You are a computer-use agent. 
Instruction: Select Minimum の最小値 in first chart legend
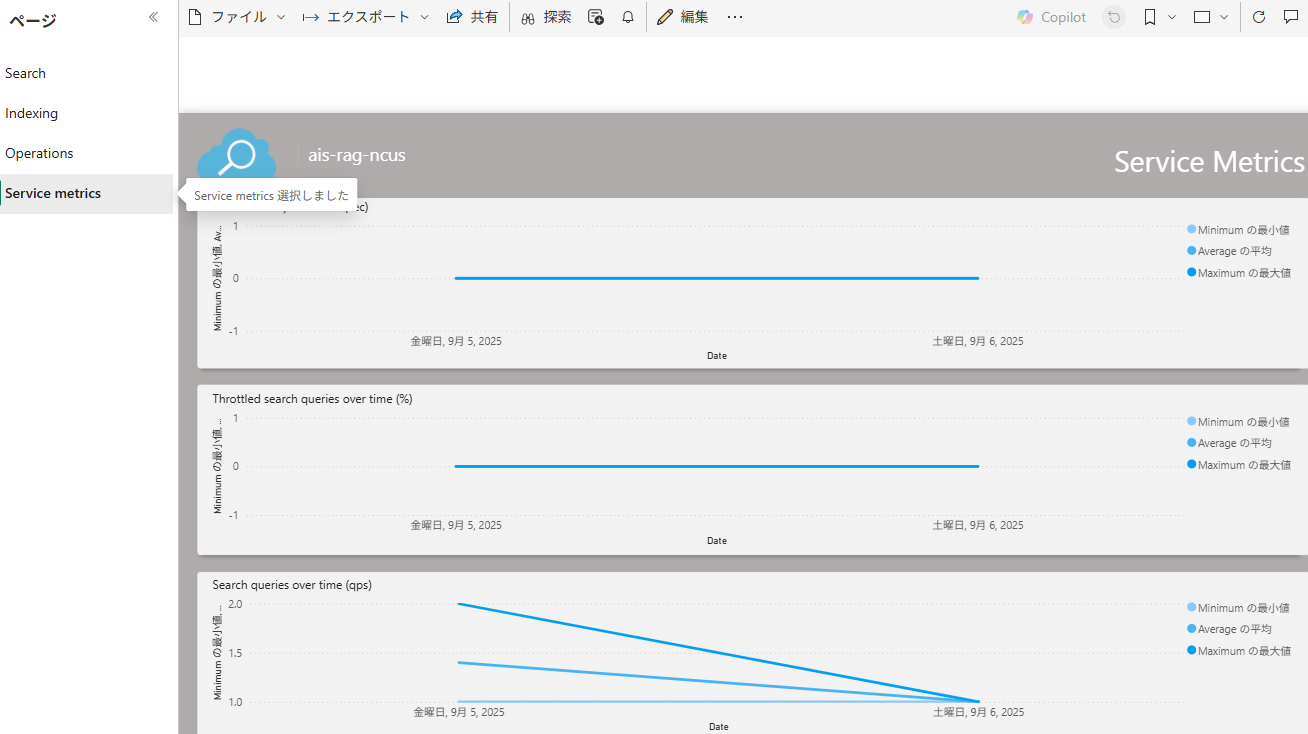click(1238, 230)
